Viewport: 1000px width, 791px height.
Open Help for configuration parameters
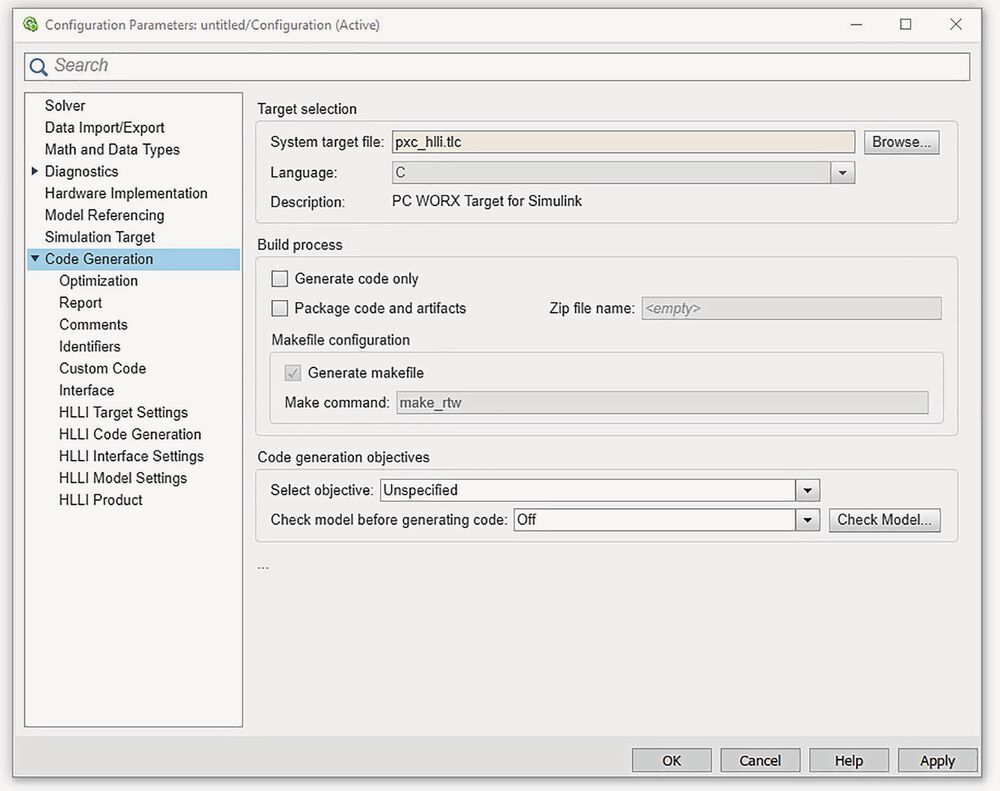click(x=848, y=760)
